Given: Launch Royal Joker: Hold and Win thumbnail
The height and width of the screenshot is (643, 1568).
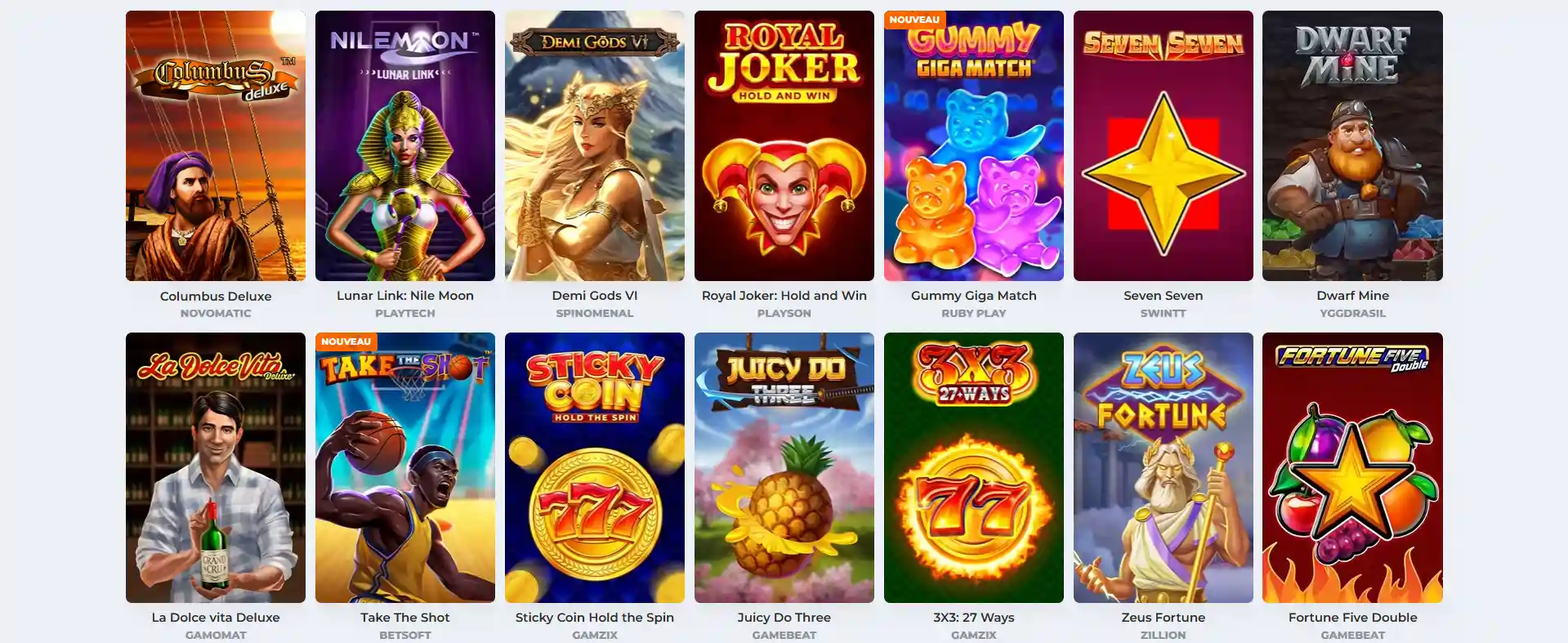Looking at the screenshot, I should click(784, 145).
